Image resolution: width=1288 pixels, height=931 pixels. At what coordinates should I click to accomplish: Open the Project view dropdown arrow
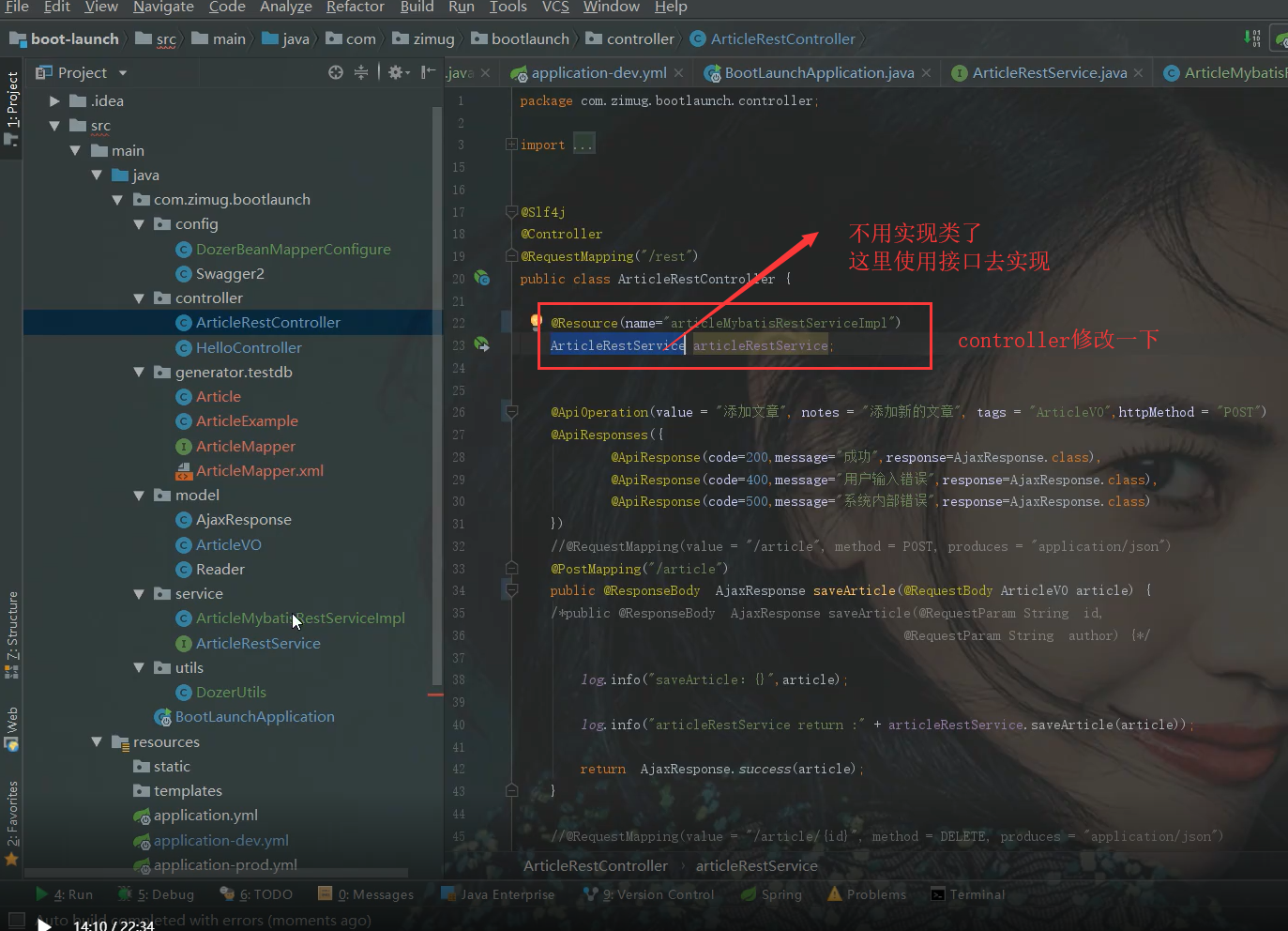point(122,73)
